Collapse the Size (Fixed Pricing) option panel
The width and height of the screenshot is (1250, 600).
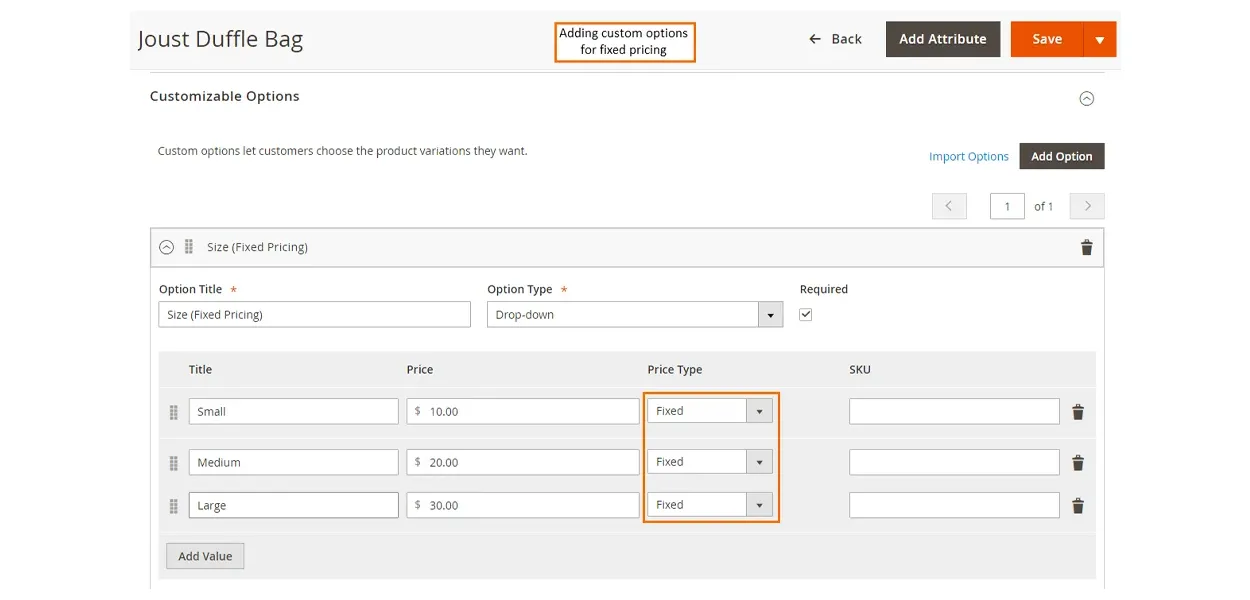(x=167, y=247)
